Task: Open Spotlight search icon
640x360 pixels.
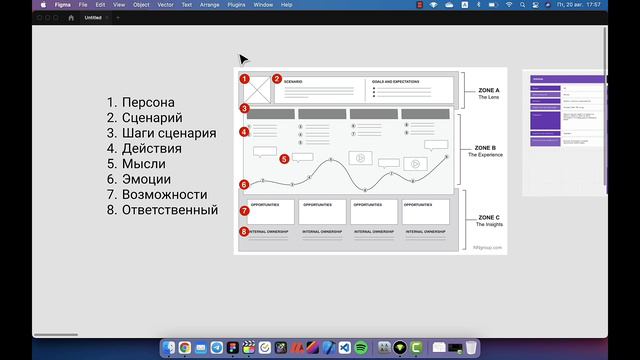Action: tap(522, 5)
